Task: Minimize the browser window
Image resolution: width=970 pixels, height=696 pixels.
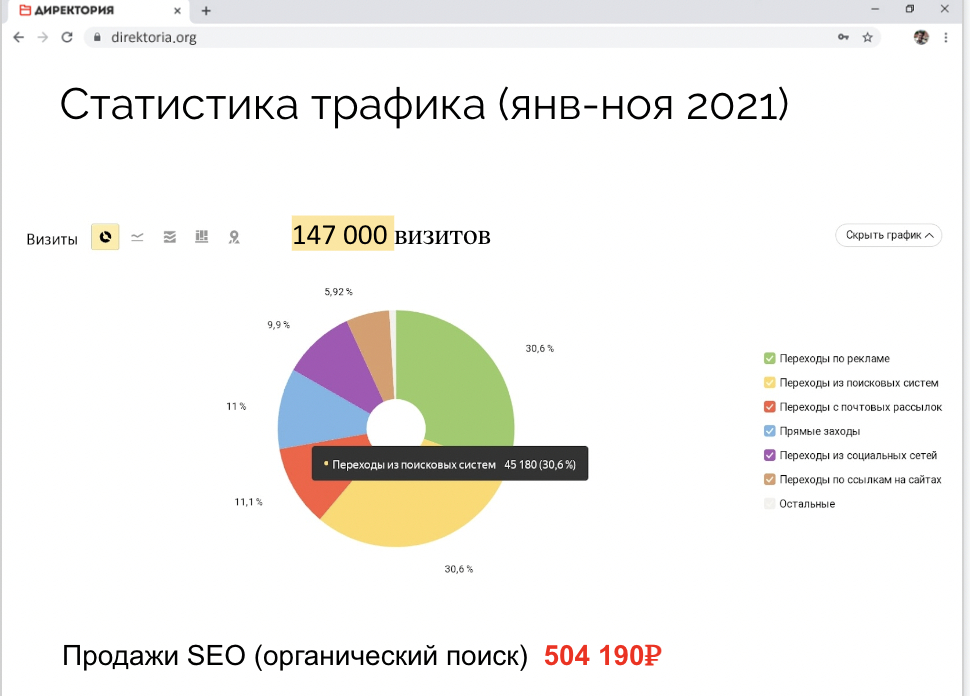Action: click(x=875, y=9)
